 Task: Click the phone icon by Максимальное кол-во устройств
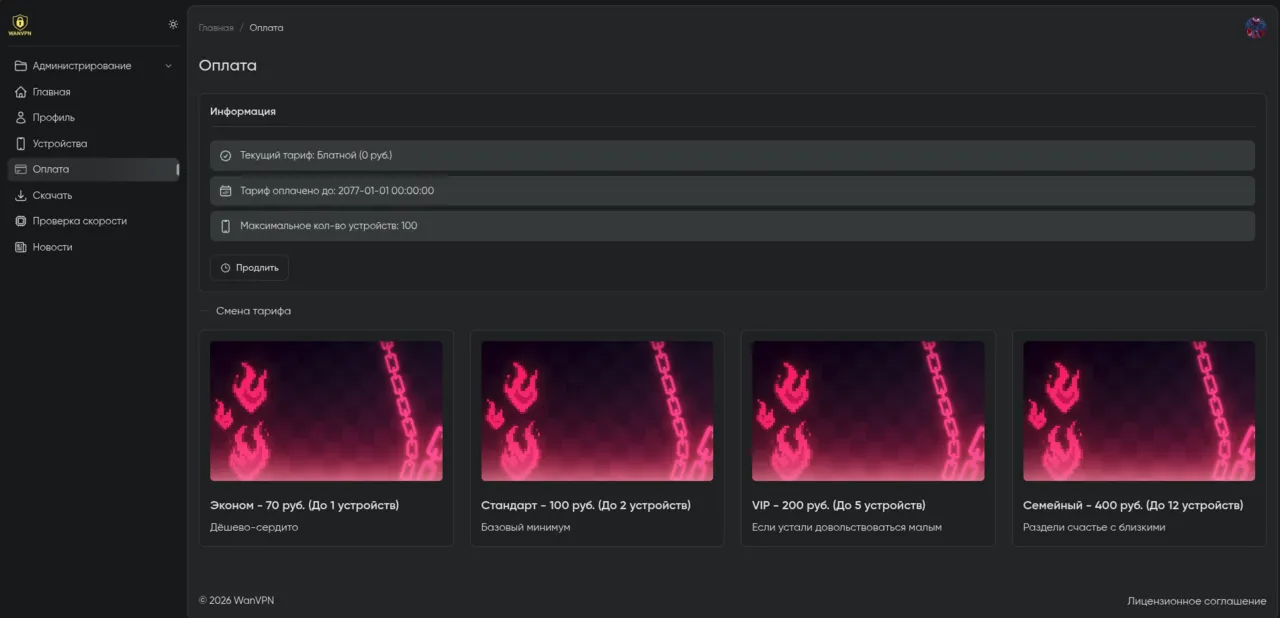225,226
